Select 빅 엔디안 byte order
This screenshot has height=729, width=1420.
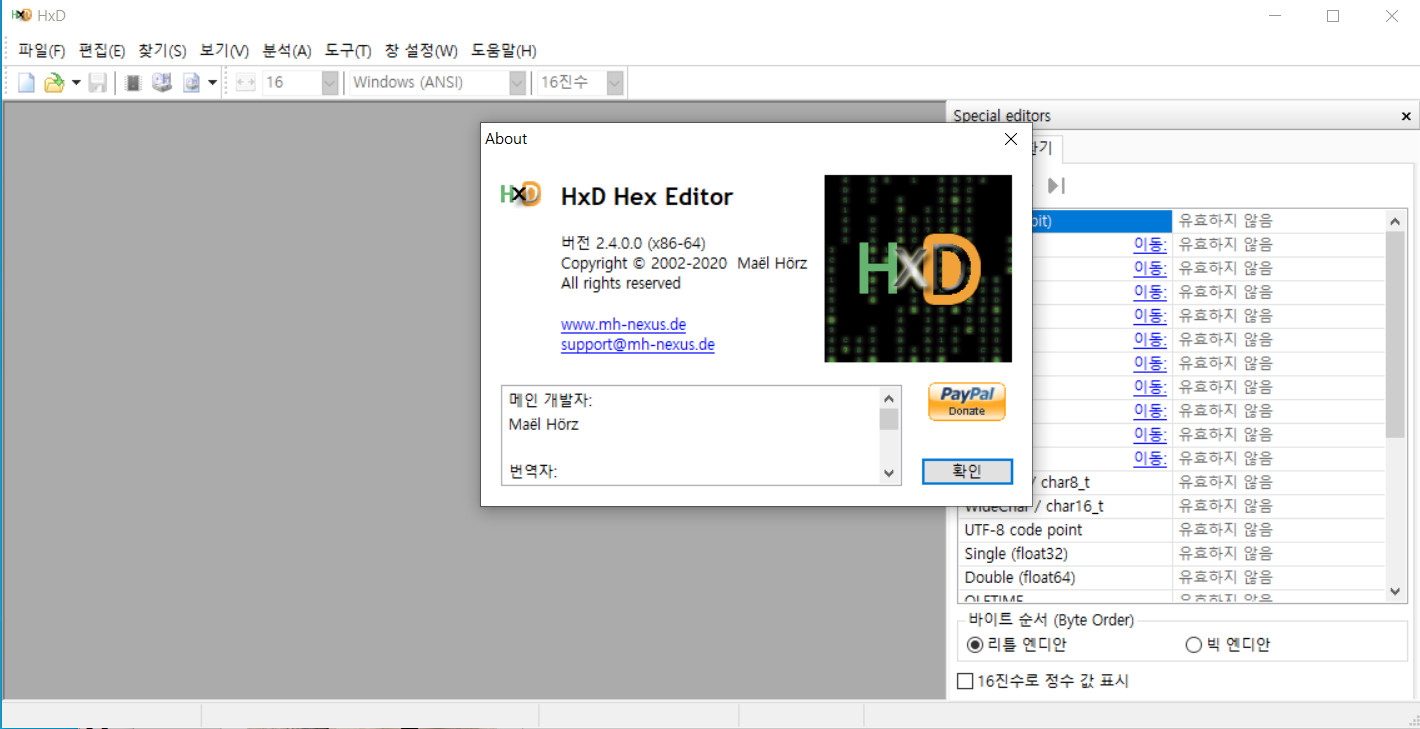pyautogui.click(x=1227, y=645)
